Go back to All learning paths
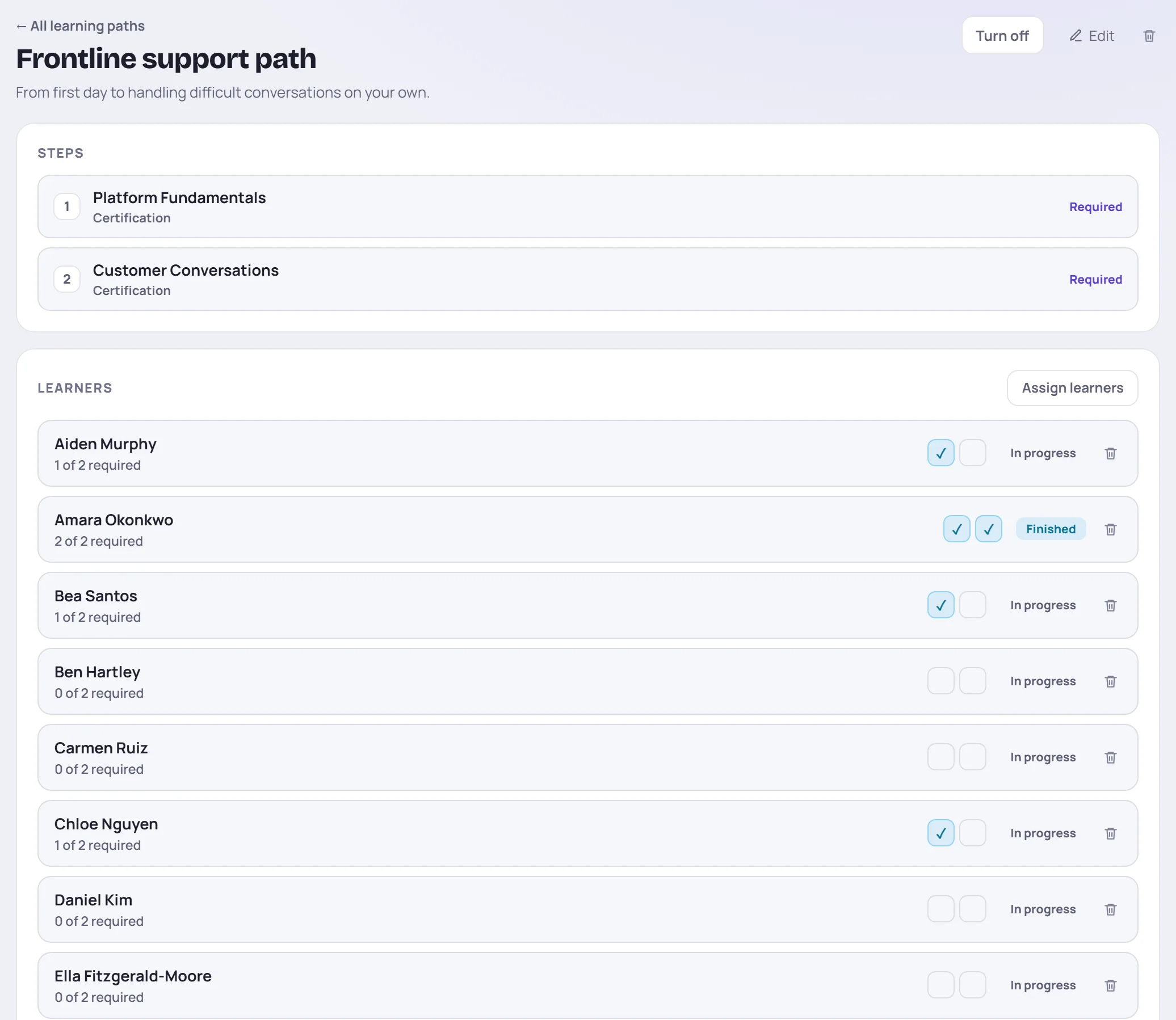1176x1020 pixels. pyautogui.click(x=80, y=26)
